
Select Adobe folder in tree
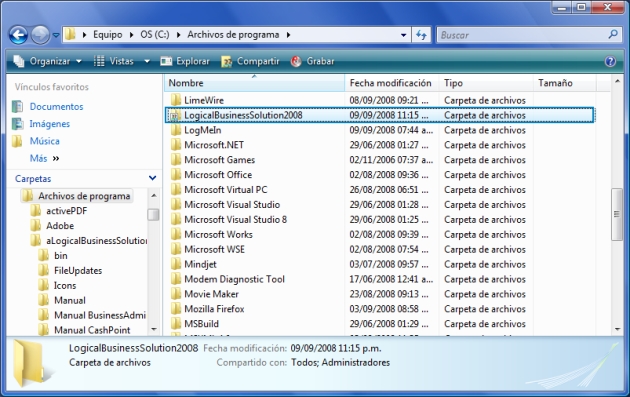coord(60,226)
